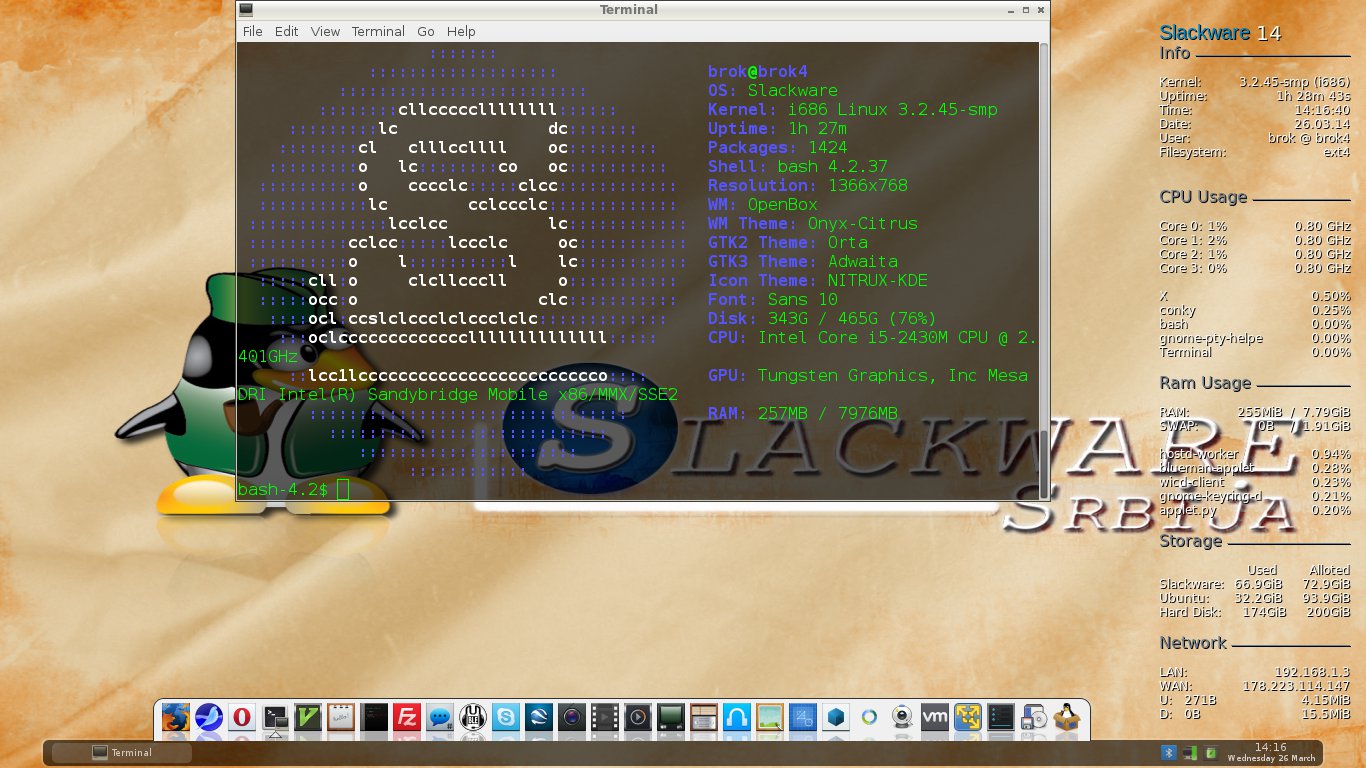The image size is (1366, 768).
Task: Open the VMware vm dock icon
Action: click(x=935, y=717)
